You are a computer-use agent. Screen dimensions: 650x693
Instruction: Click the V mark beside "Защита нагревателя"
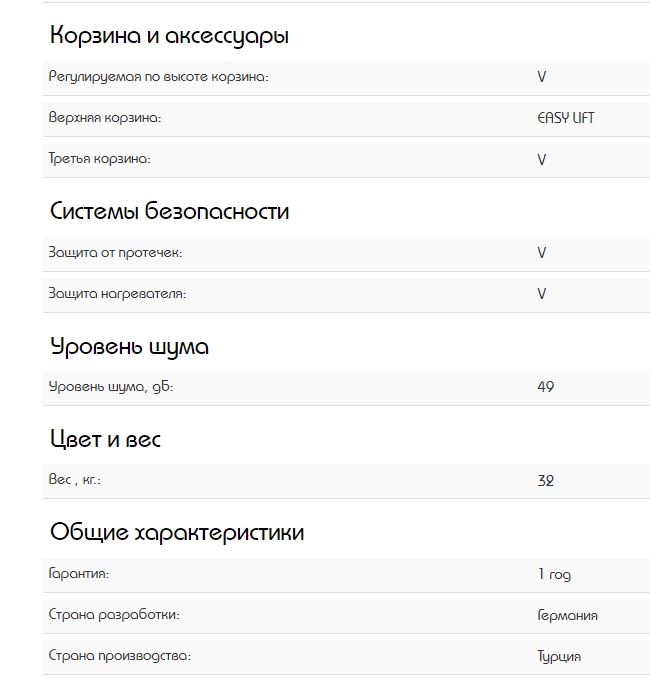[x=542, y=294]
